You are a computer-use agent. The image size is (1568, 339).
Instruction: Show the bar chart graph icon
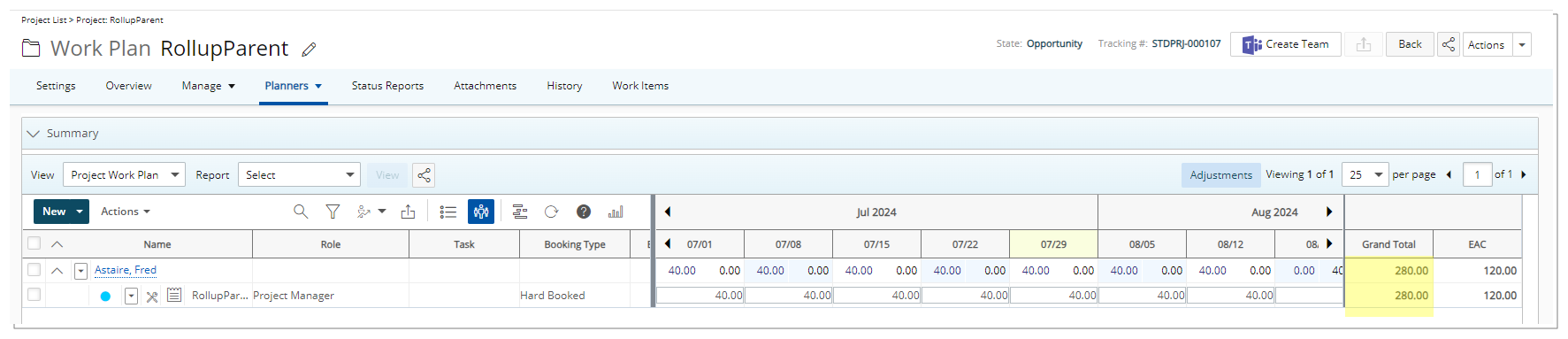pos(616,212)
